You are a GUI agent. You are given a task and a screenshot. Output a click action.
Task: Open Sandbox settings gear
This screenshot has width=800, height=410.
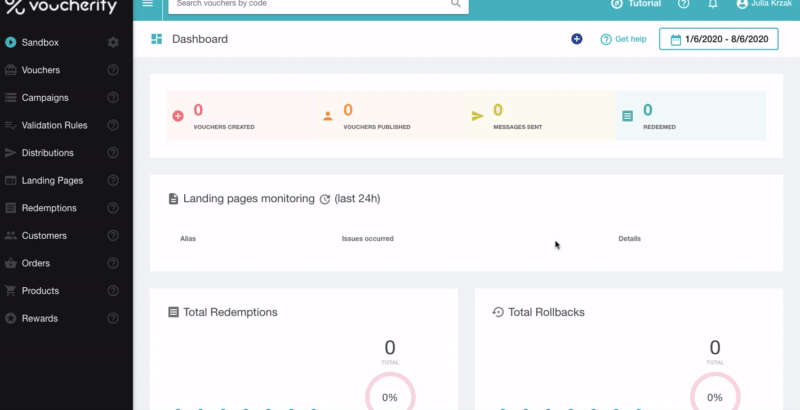(x=113, y=42)
